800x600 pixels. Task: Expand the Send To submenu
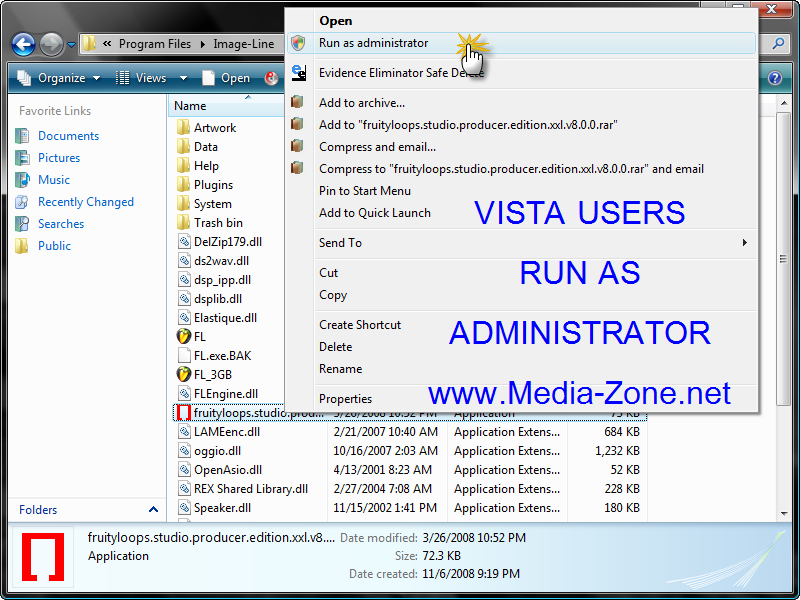point(521,243)
